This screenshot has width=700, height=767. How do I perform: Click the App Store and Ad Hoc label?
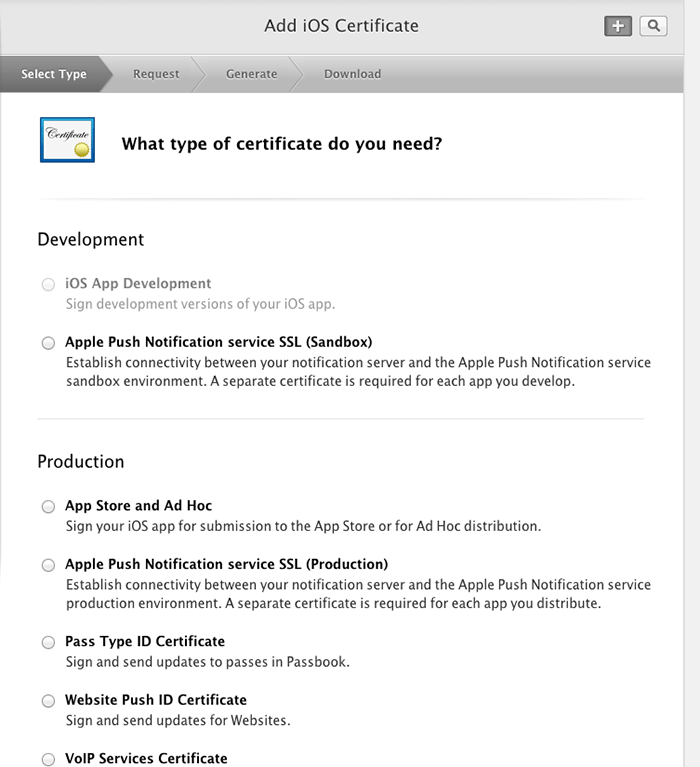click(138, 506)
